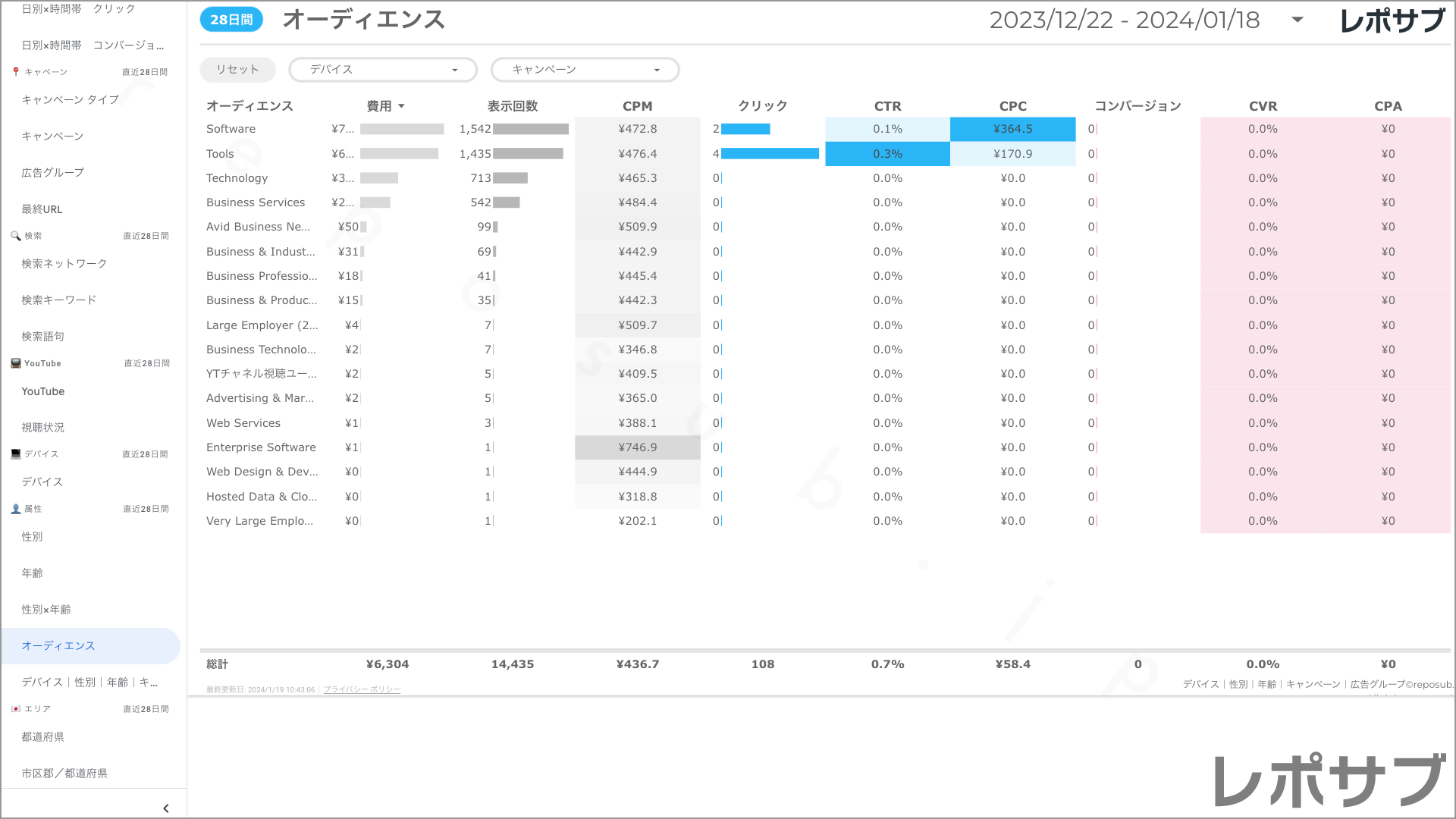This screenshot has width=1456, height=819.
Task: Go to the 性別×年齢 sidebar page
Action: coord(46,610)
